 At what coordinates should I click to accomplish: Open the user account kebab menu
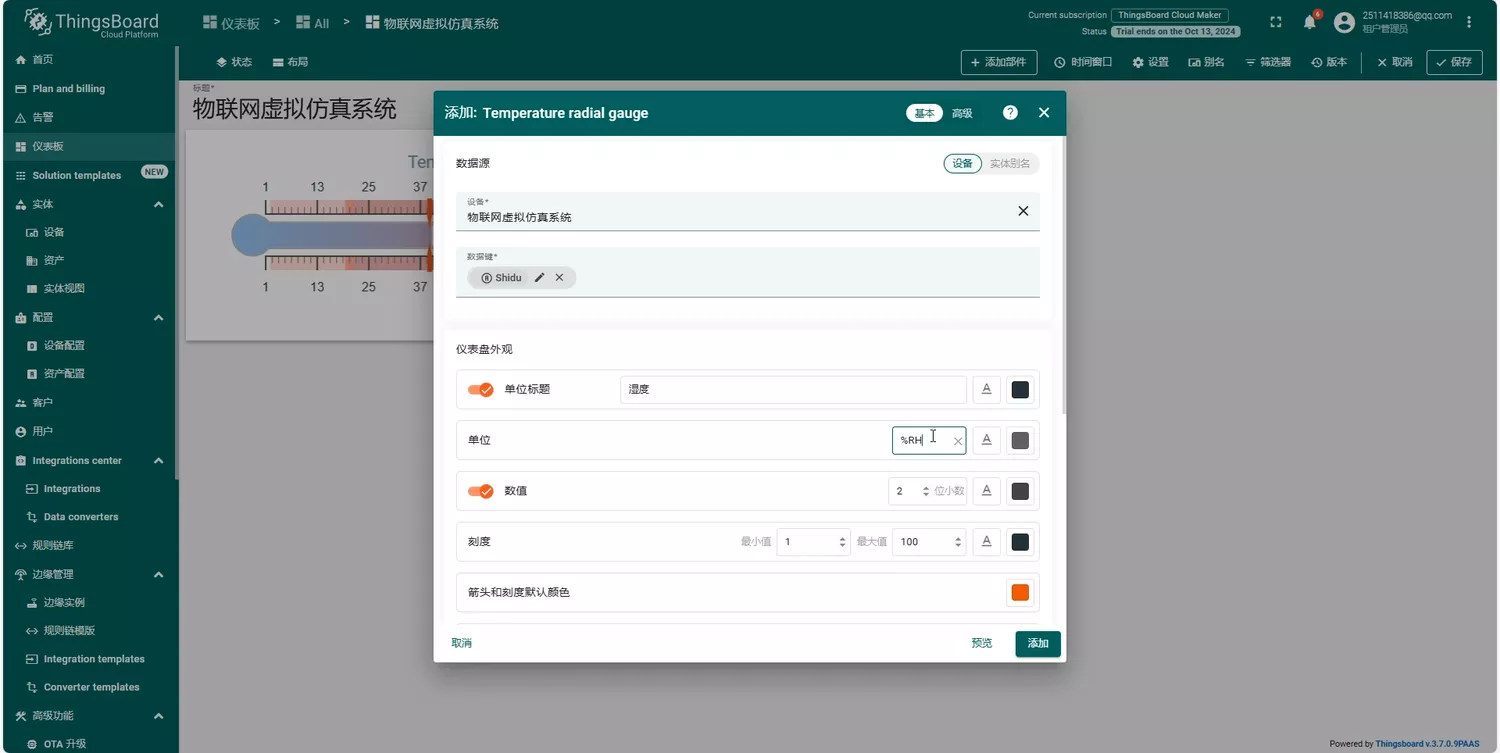(1469, 22)
